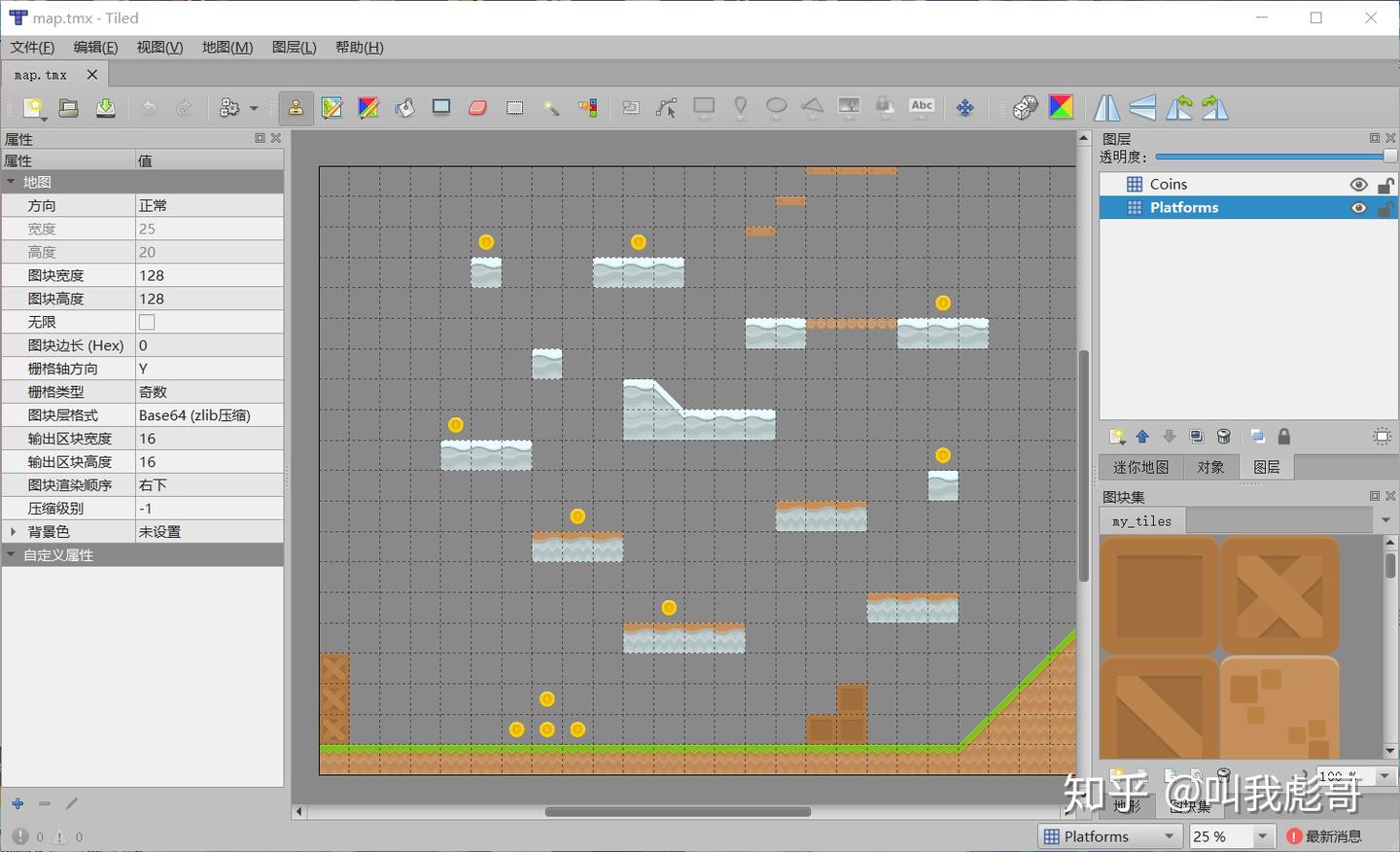
Task: Select the Stamp Brush tool
Action: [x=296, y=108]
